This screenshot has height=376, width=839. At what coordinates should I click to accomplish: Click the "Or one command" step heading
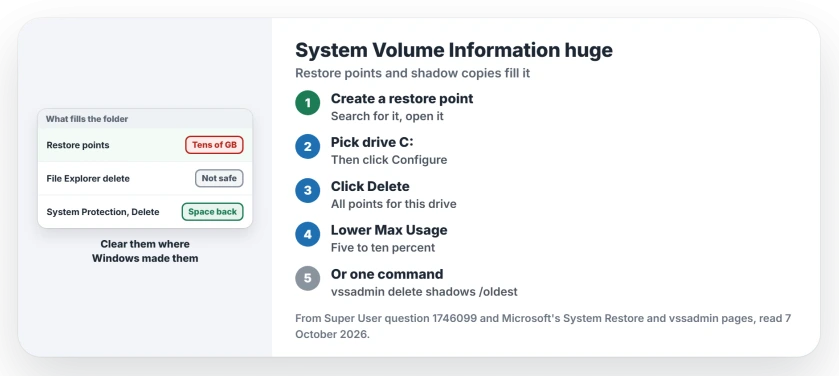[x=387, y=274]
